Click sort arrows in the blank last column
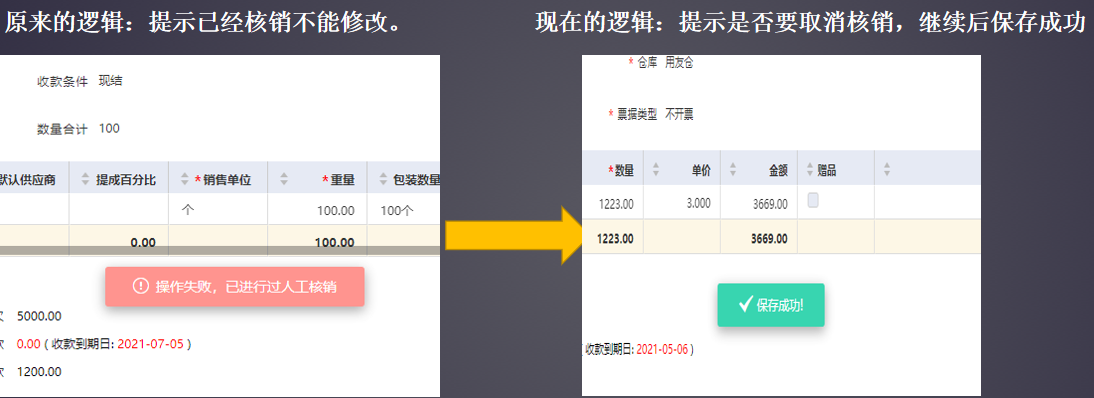Screen dimensions: 1094x398 [886, 169]
